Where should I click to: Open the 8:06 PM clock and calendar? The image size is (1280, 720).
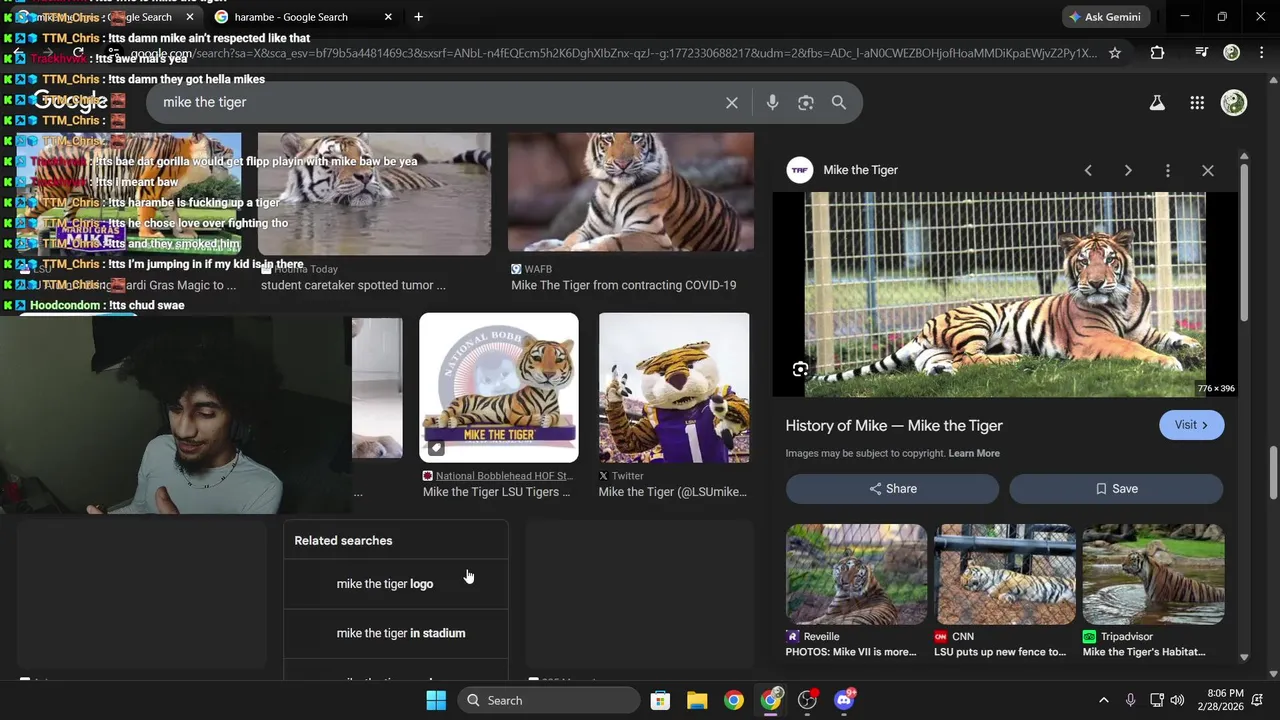coord(1225,700)
